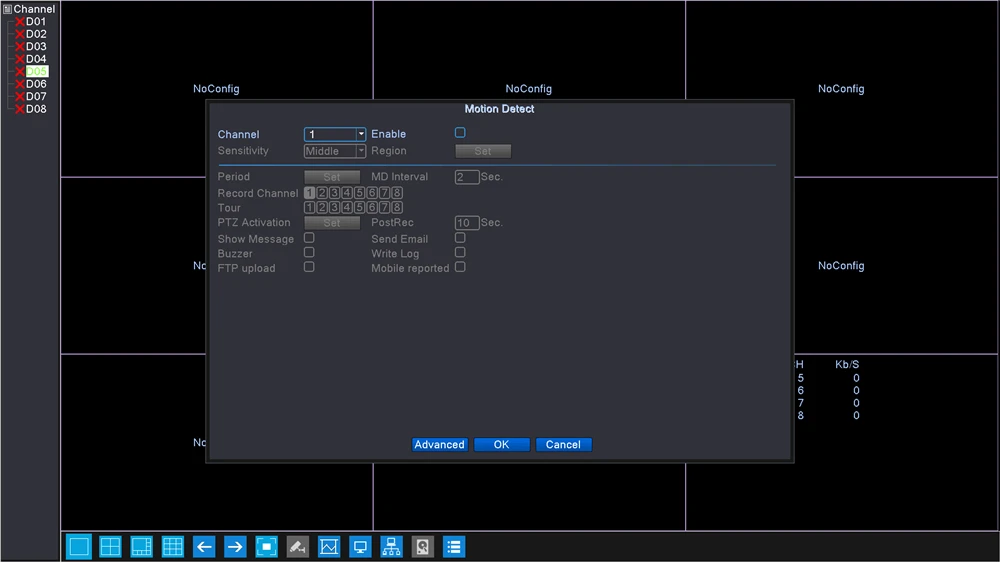Click Kb/S column header
This screenshot has height=562, width=1000.
click(847, 364)
